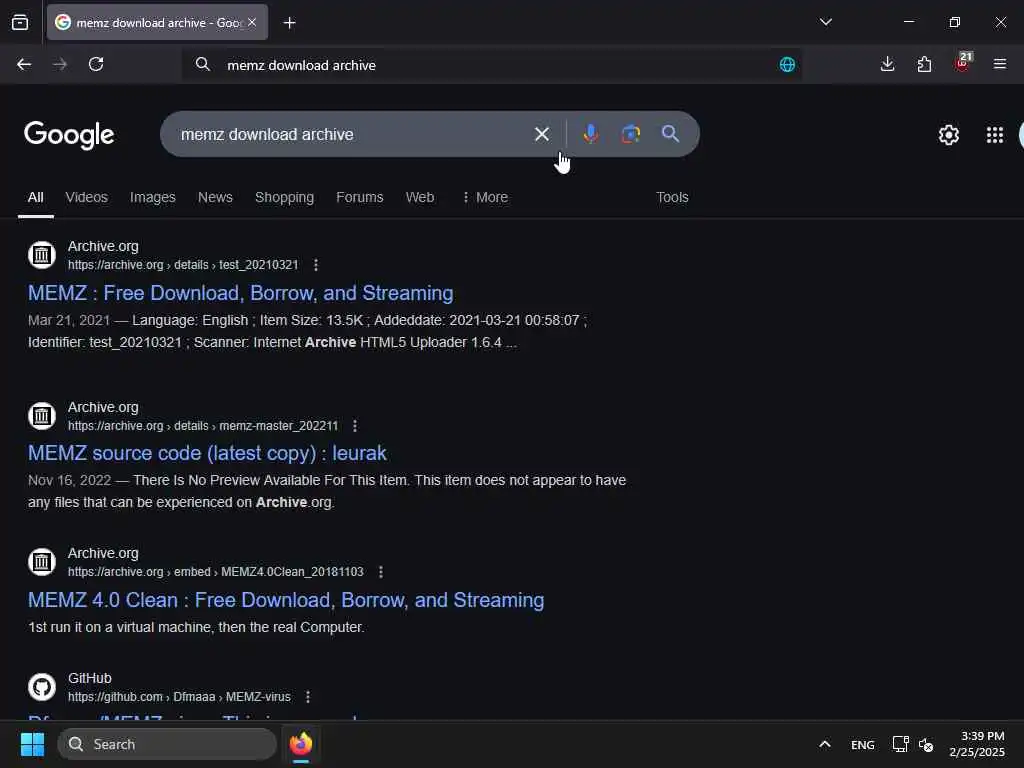Viewport: 1024px width, 768px height.
Task: Clear the Google search query
Action: point(541,134)
